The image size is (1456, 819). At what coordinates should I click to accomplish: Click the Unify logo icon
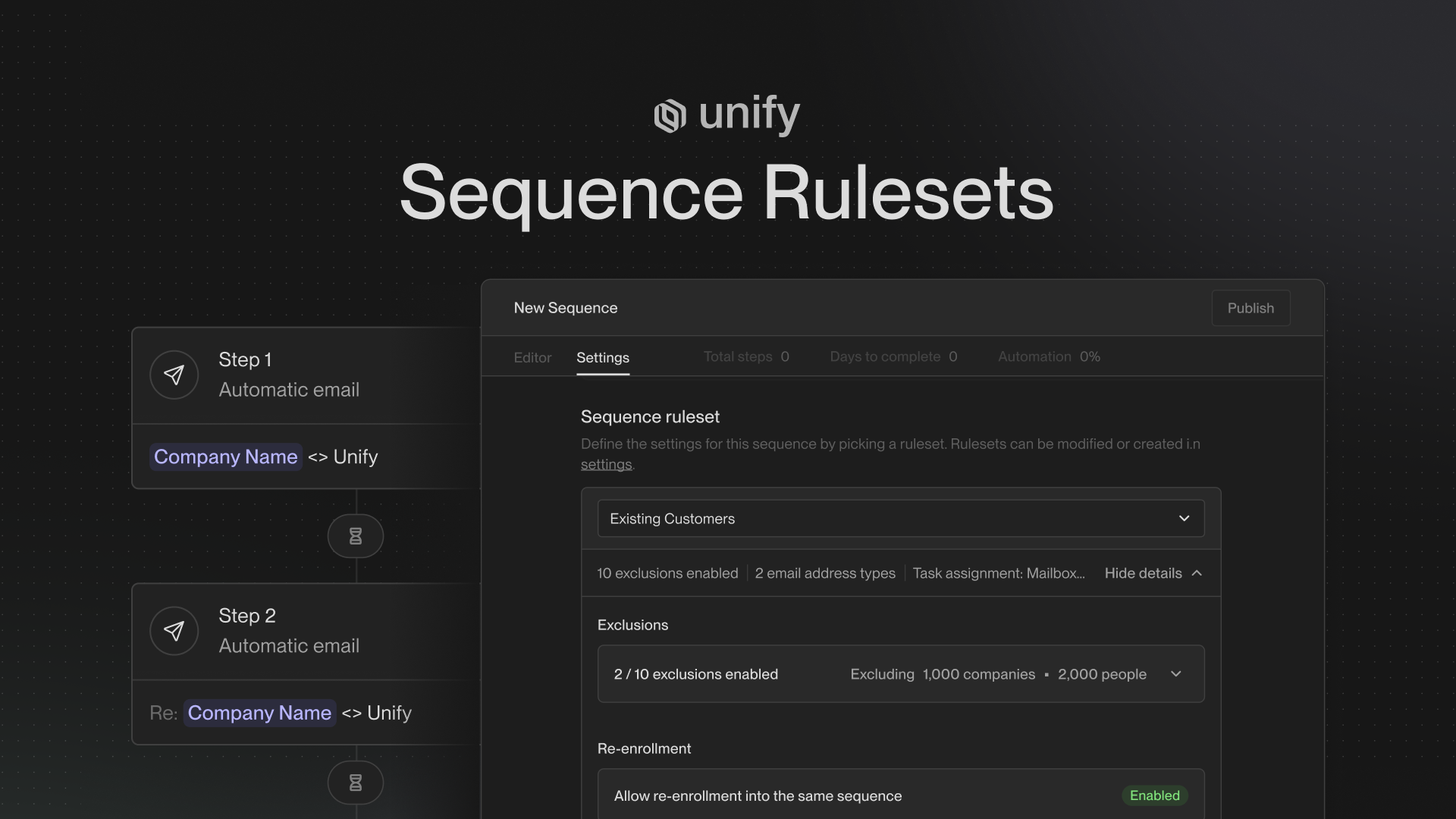pos(670,116)
